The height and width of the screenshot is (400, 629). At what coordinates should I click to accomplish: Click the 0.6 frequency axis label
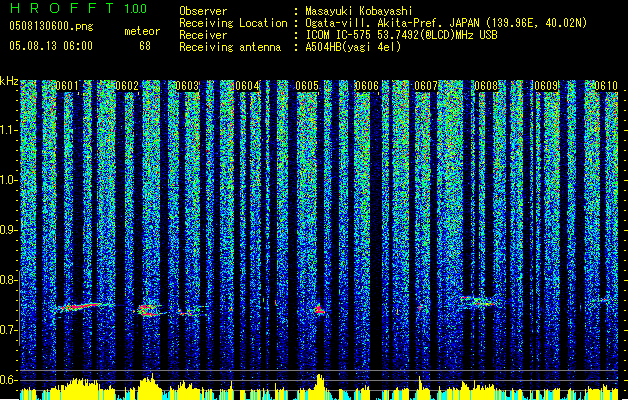coord(9,380)
